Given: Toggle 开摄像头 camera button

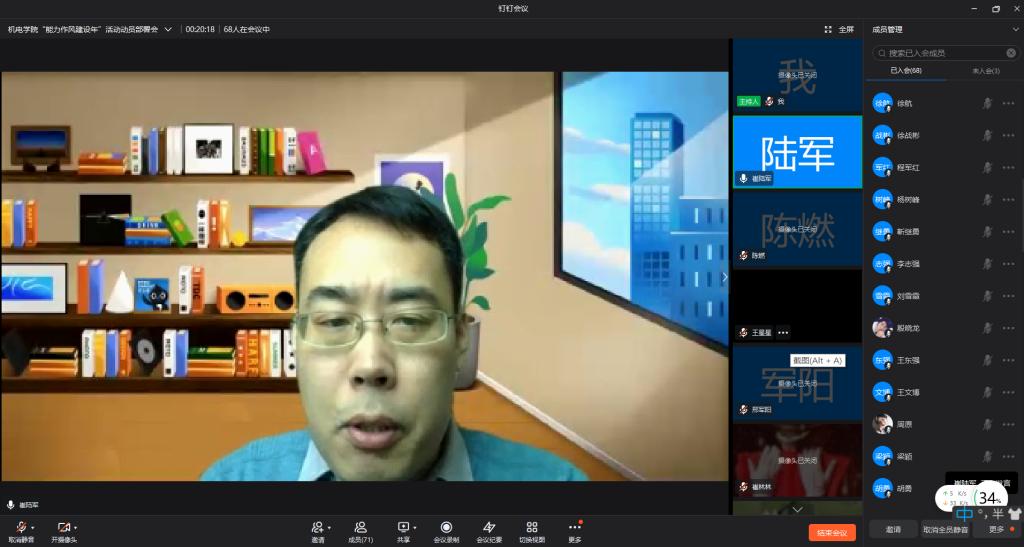Looking at the screenshot, I should pos(65,527).
